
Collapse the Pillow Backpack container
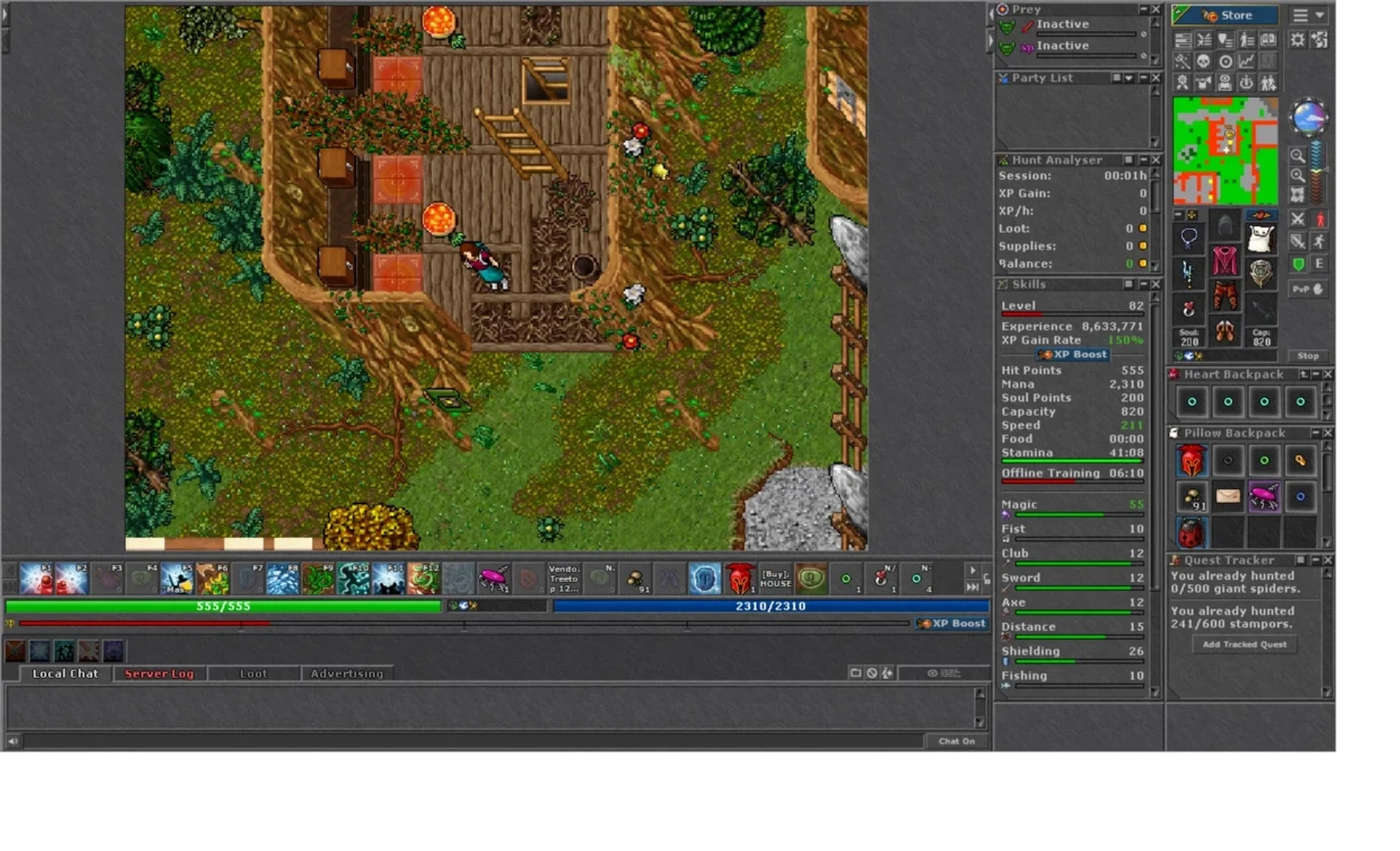1316,433
